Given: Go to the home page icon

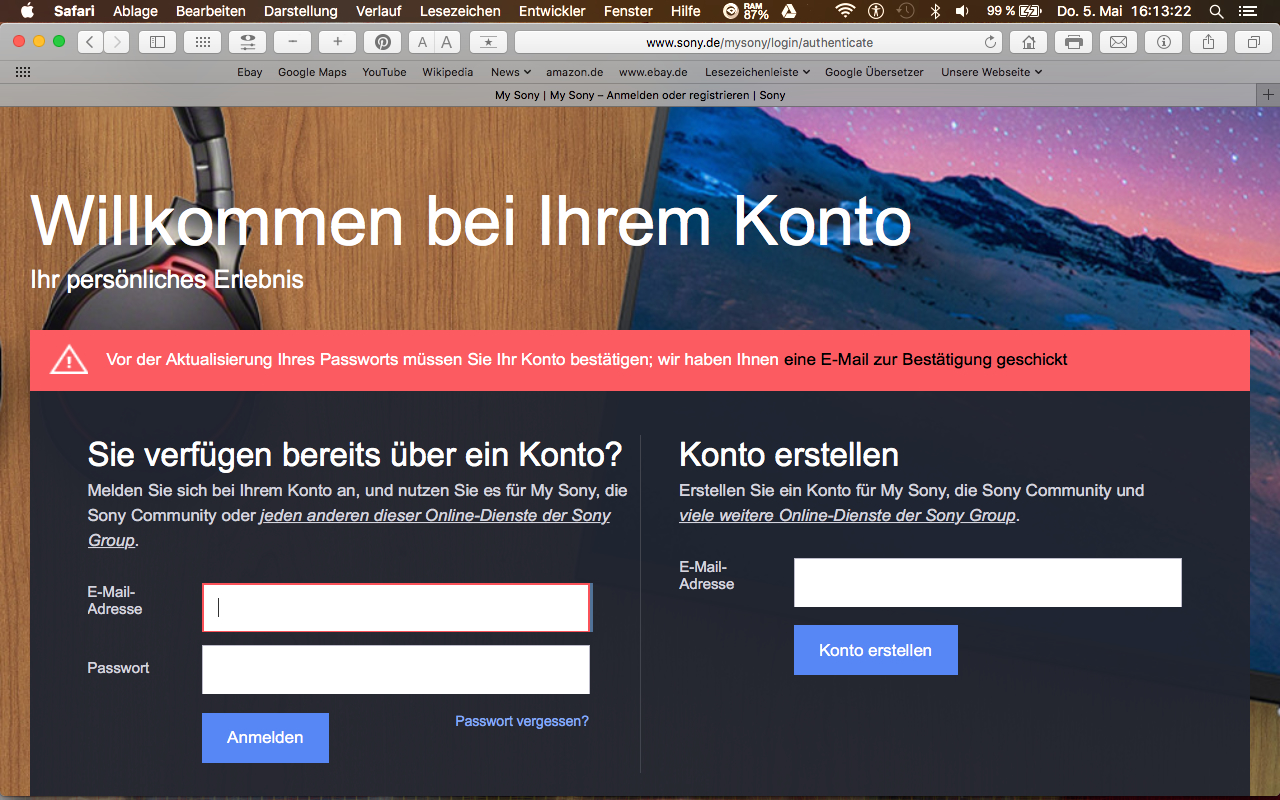Looking at the screenshot, I should (x=1028, y=42).
